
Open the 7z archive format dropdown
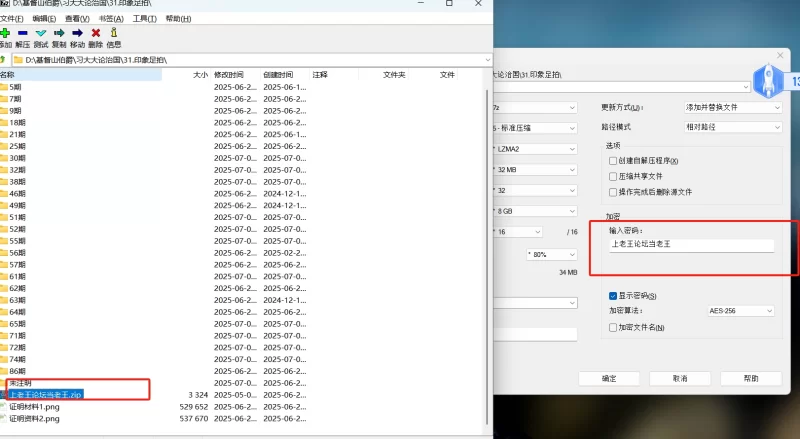pyautogui.click(x=535, y=108)
